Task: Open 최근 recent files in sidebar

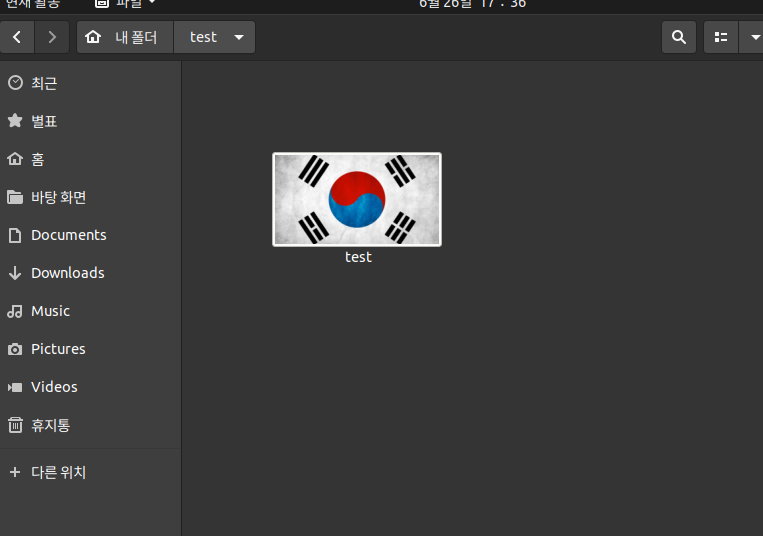Action: pos(91,83)
